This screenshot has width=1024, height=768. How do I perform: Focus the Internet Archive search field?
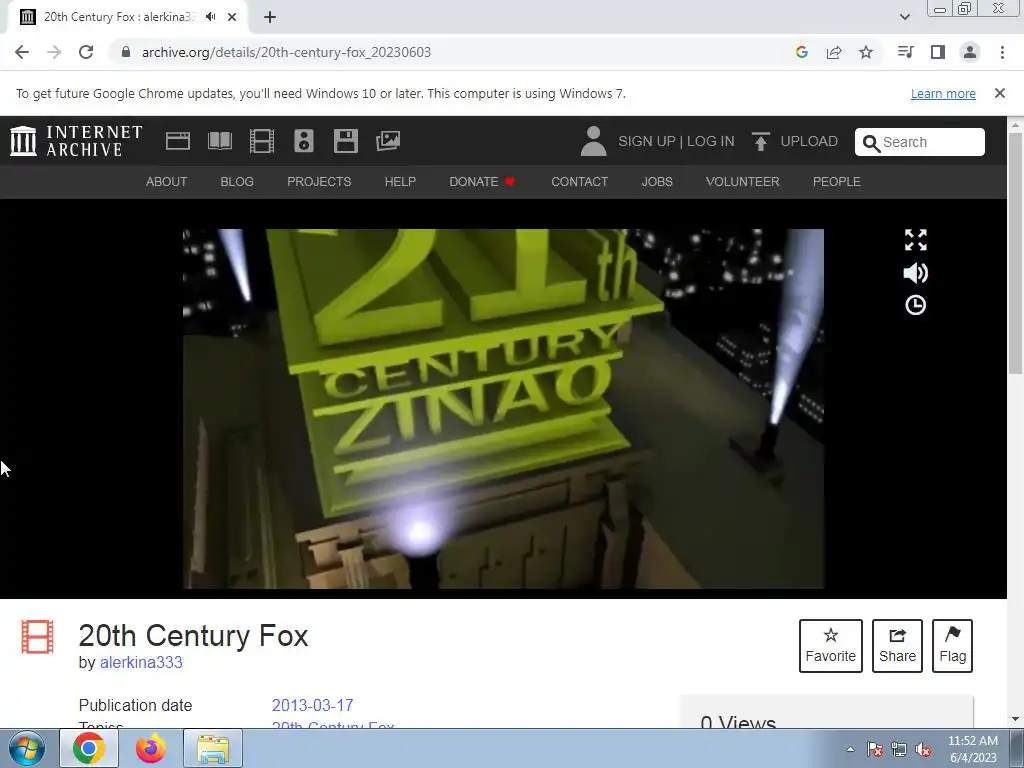pos(920,142)
